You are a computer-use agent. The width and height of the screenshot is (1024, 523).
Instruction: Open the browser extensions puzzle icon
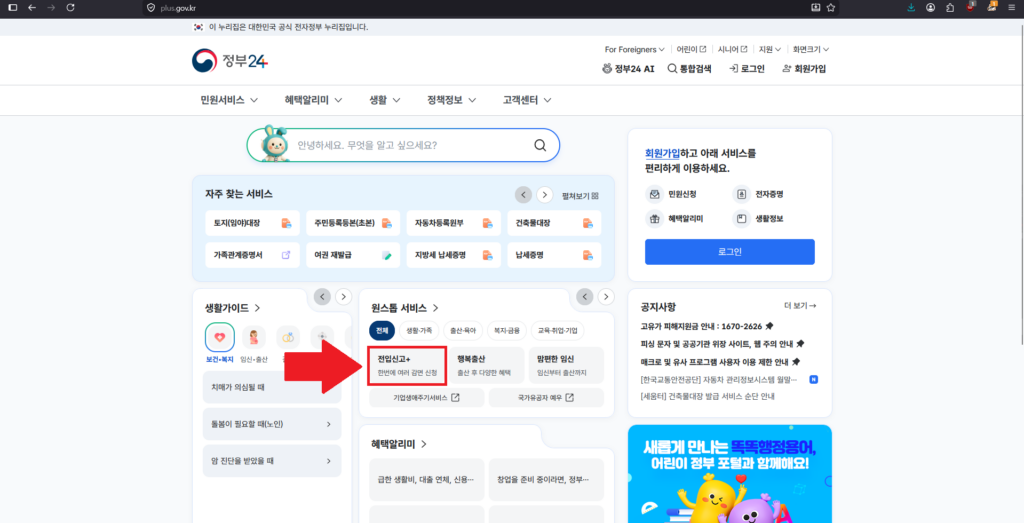point(950,8)
